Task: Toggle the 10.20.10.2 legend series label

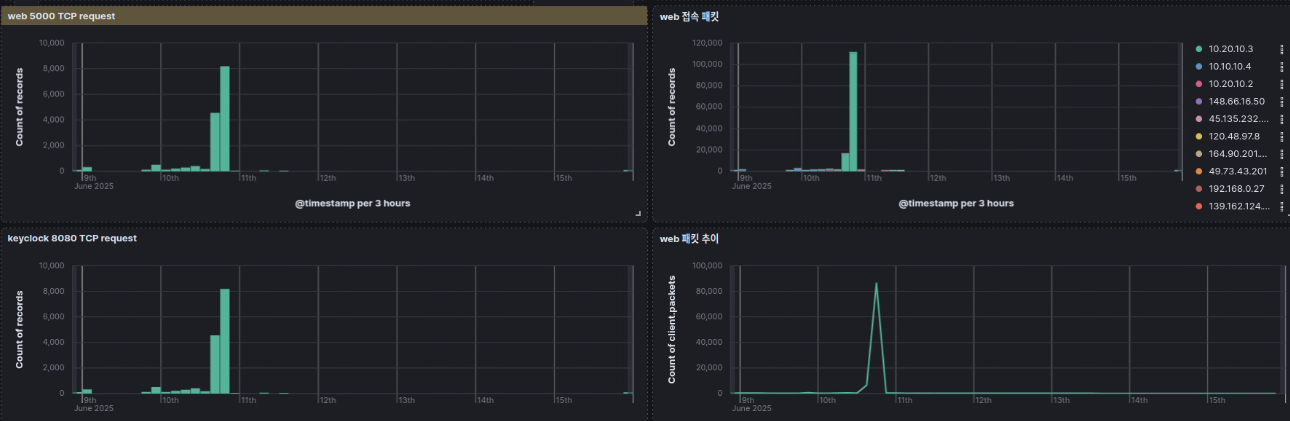Action: point(1231,84)
